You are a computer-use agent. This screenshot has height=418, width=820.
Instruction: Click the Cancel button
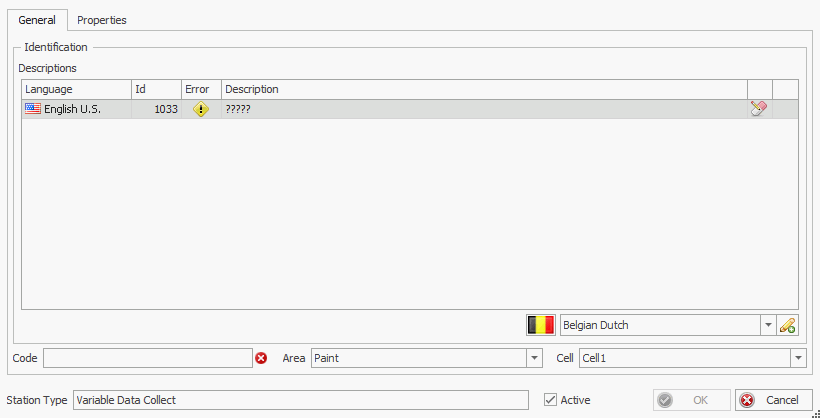tap(774, 400)
